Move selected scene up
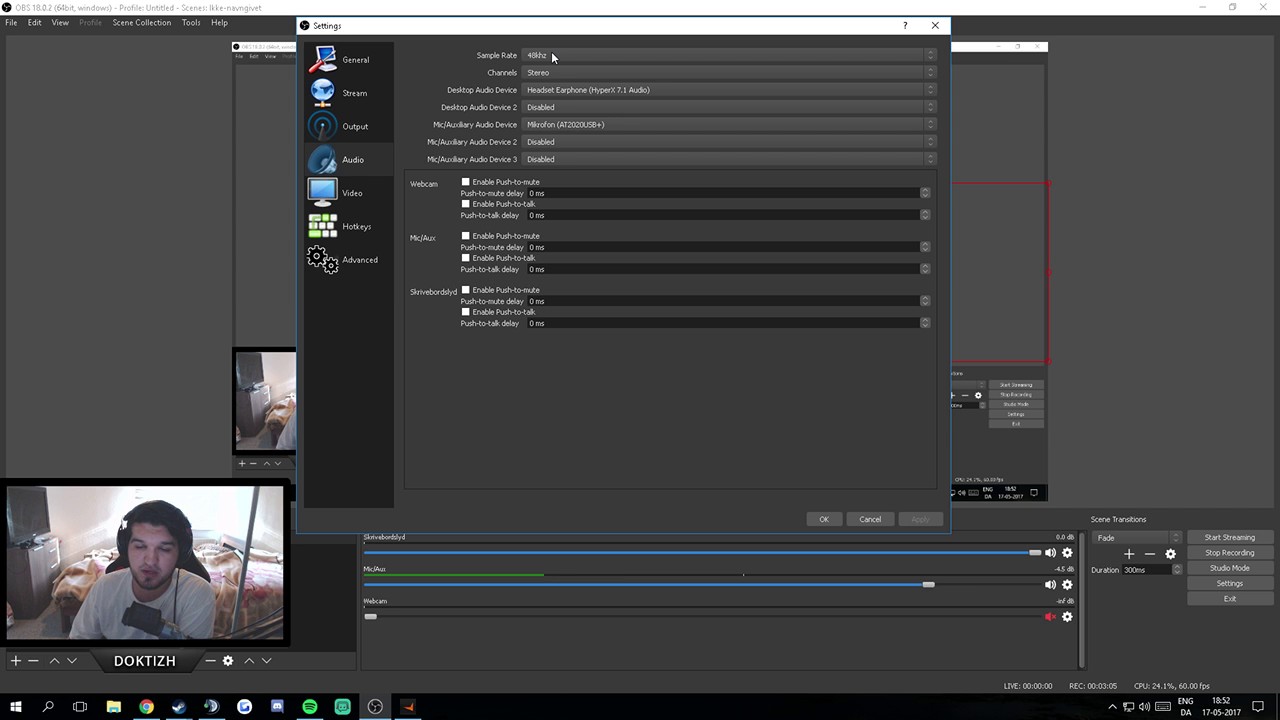The height and width of the screenshot is (720, 1280). tap(54, 661)
